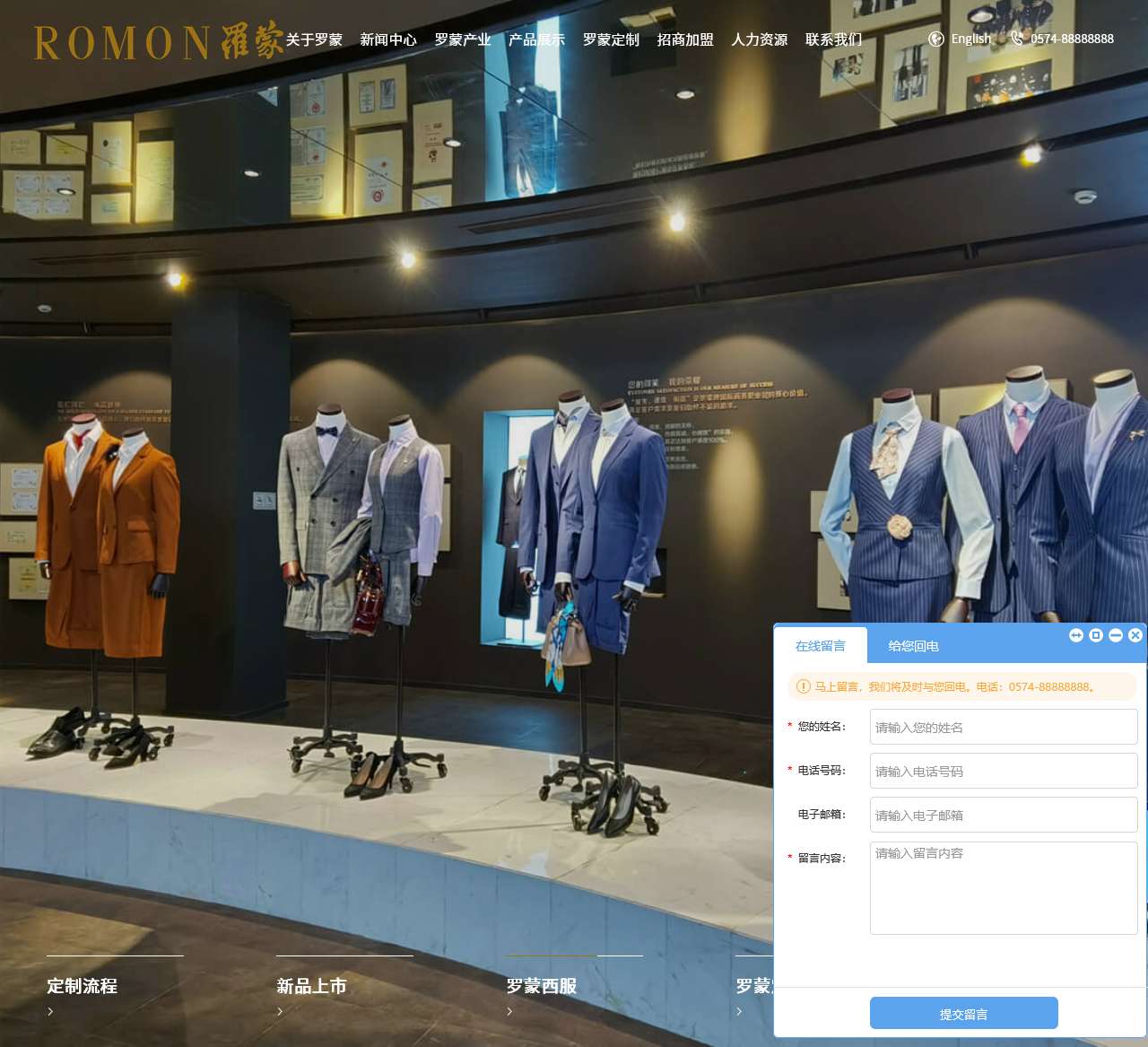Maximize the message panel with square icon
The height and width of the screenshot is (1047, 1148).
pyautogui.click(x=1096, y=635)
